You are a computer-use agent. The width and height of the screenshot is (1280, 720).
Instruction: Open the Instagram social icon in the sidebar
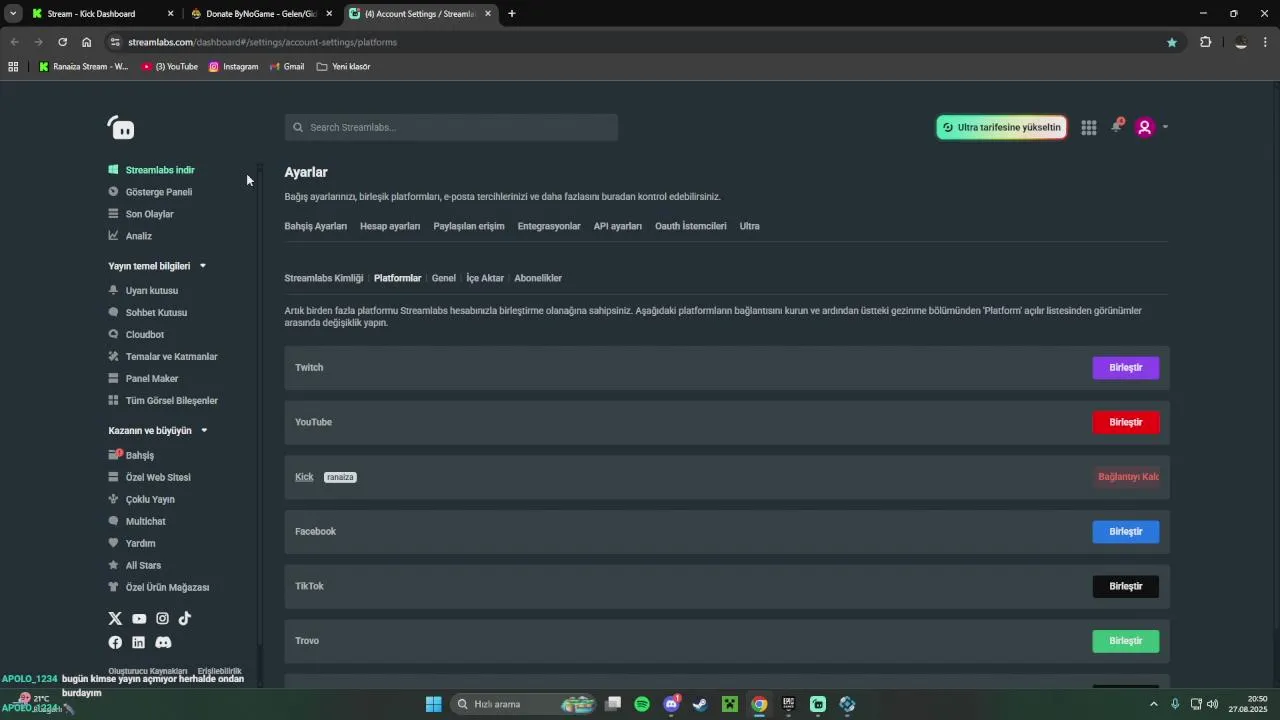(x=162, y=619)
